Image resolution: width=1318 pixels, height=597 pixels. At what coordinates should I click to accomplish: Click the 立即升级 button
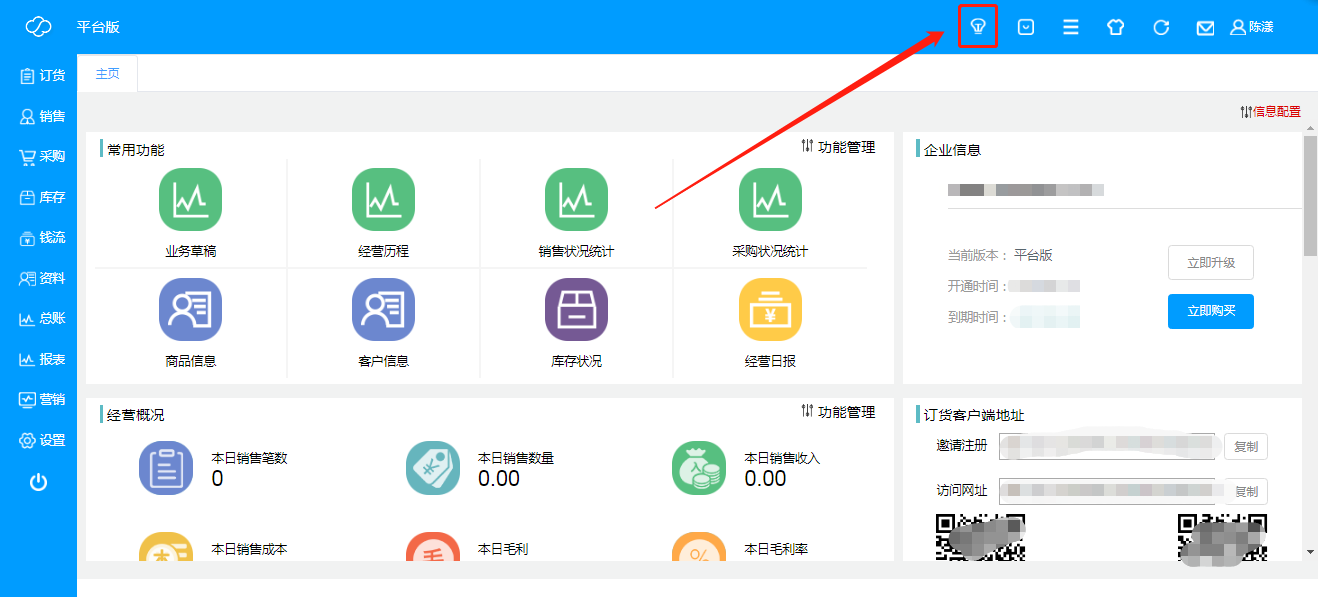(1211, 263)
